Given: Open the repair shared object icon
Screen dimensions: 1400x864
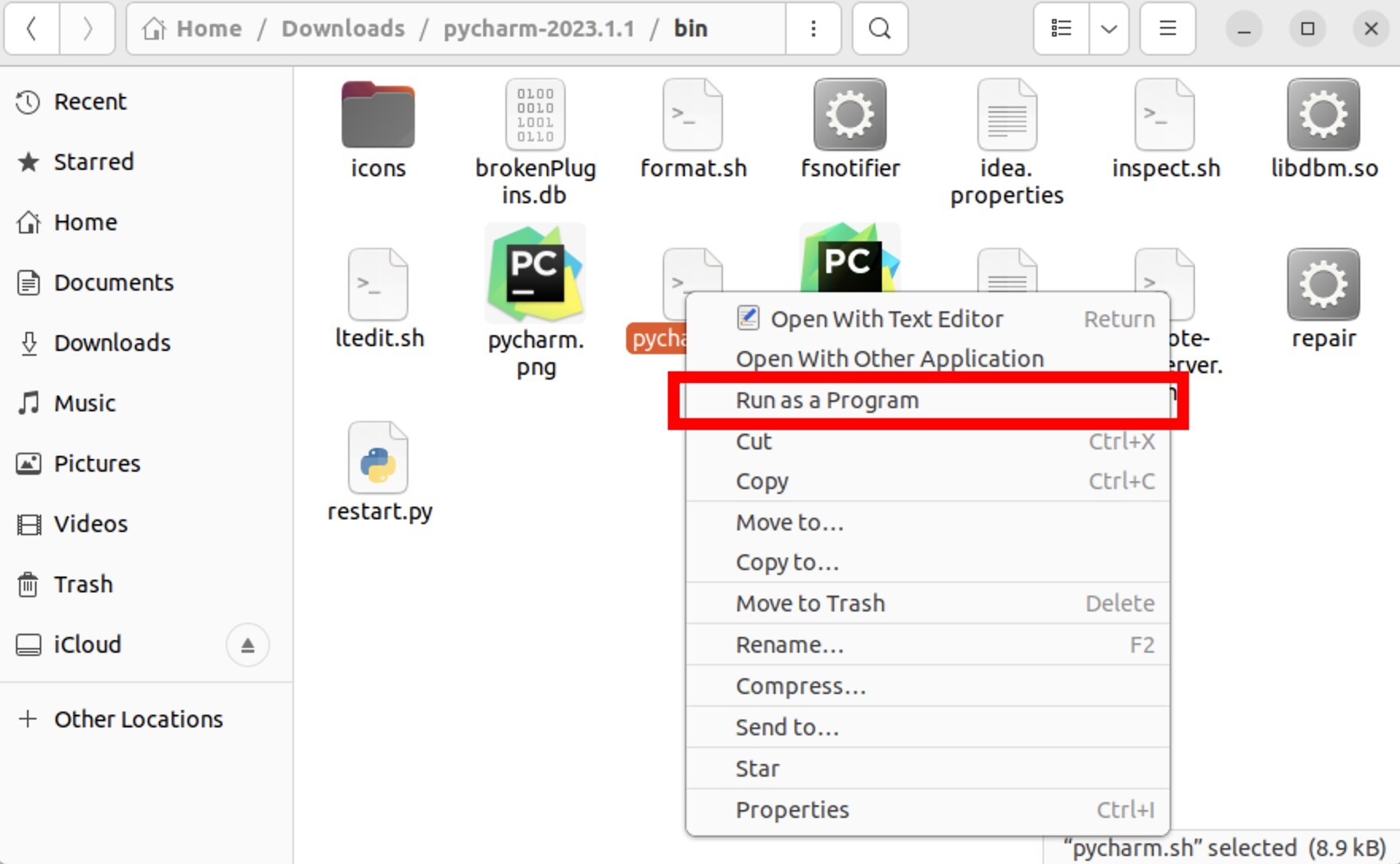Looking at the screenshot, I should click(x=1322, y=283).
